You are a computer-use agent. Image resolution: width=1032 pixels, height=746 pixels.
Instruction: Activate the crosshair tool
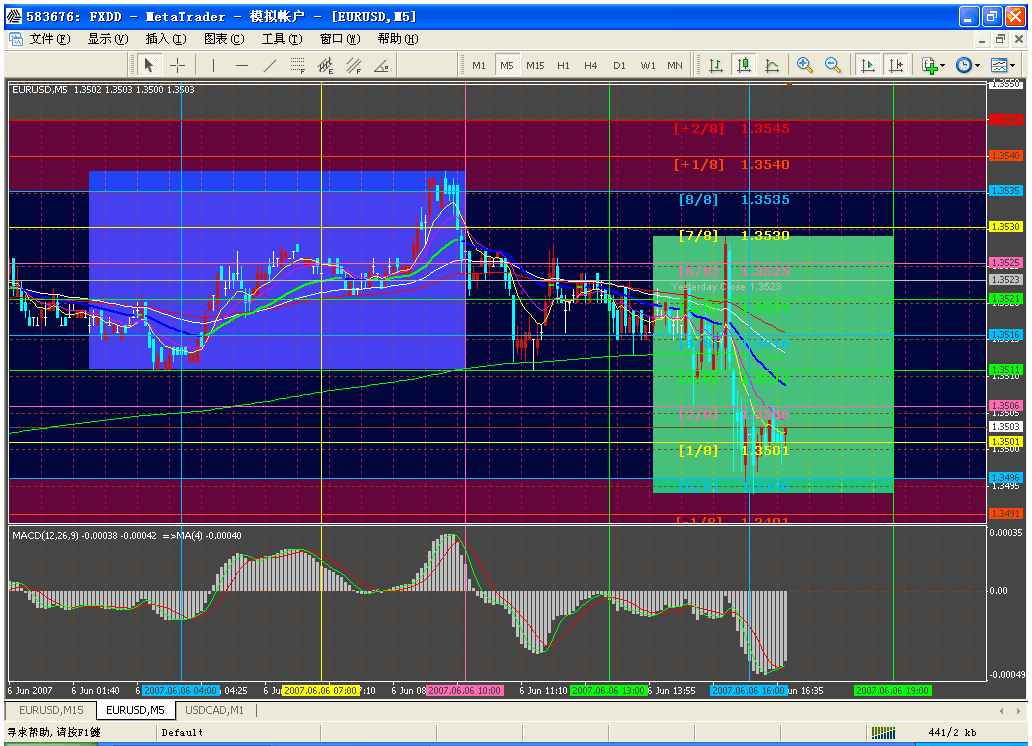coord(177,65)
